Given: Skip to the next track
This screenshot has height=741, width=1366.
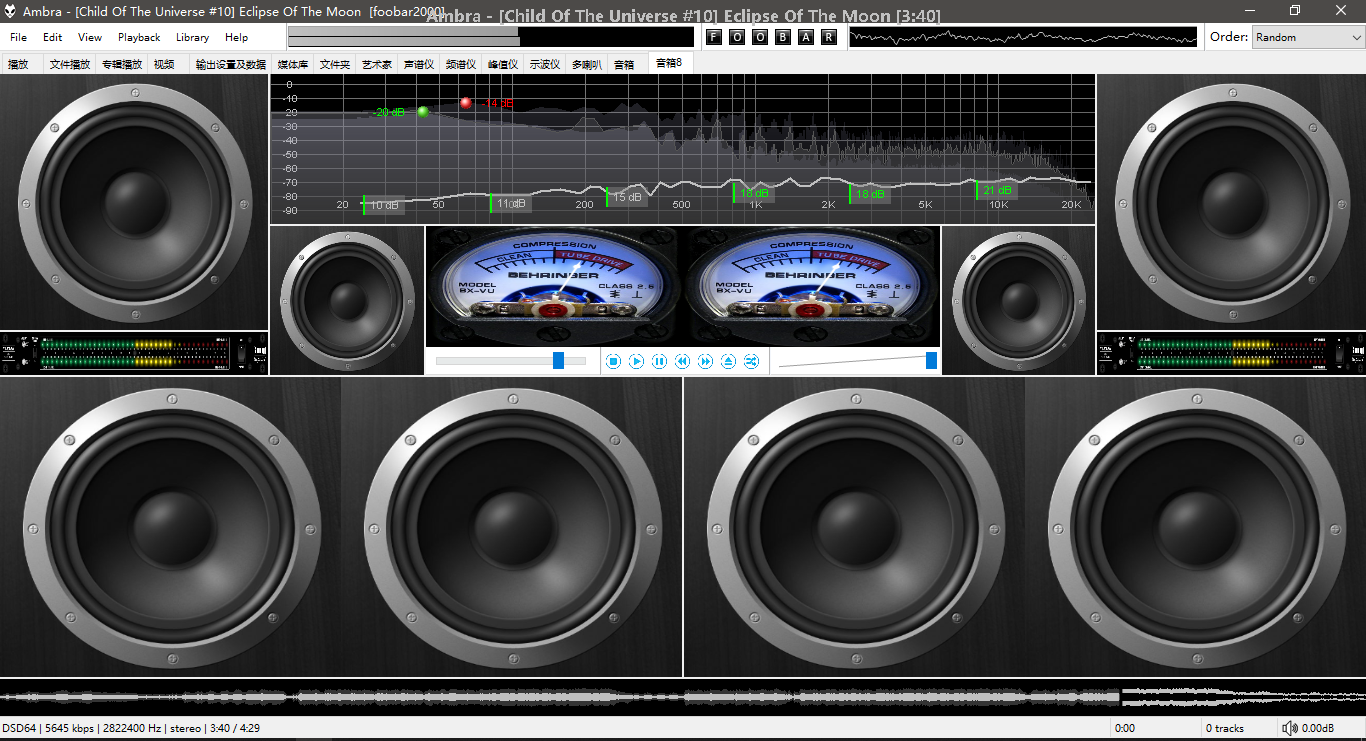Looking at the screenshot, I should 706,361.
